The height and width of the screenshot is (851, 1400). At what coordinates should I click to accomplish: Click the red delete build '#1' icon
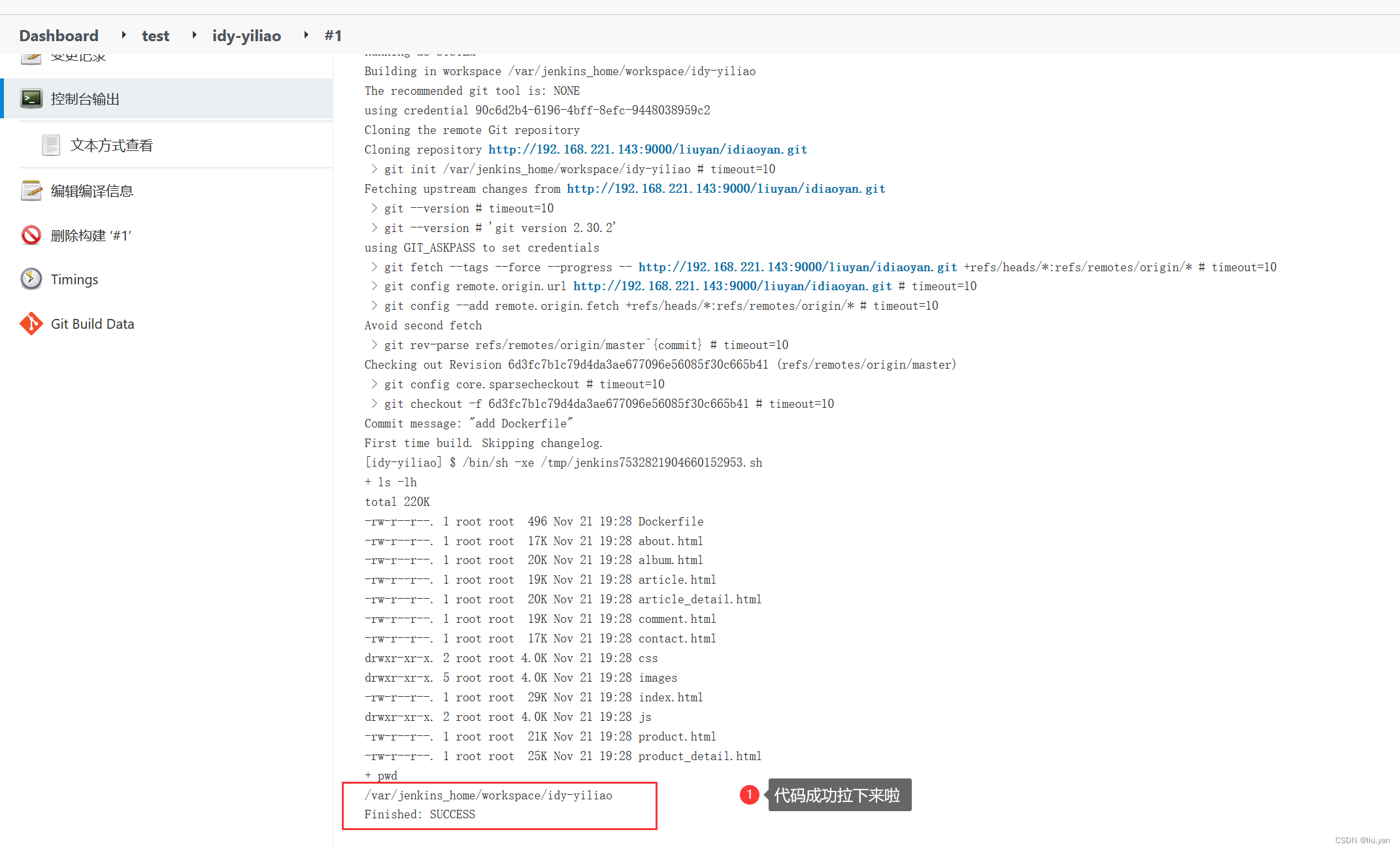(x=31, y=235)
